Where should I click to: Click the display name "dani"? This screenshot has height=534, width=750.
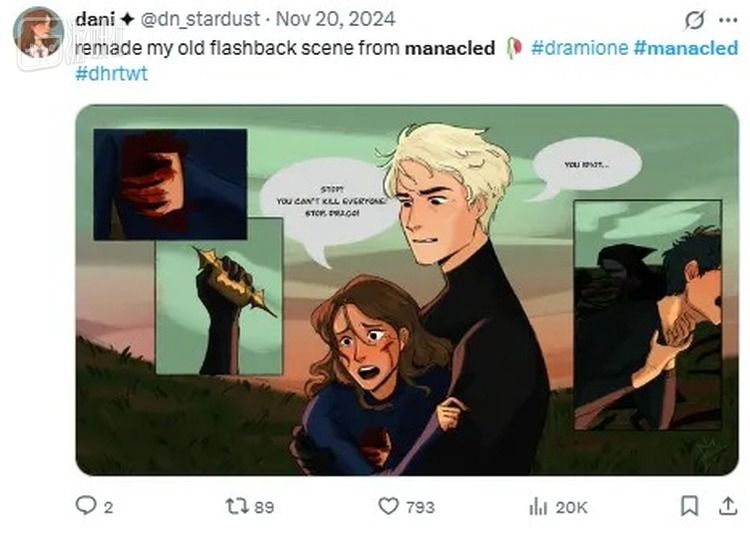92,19
